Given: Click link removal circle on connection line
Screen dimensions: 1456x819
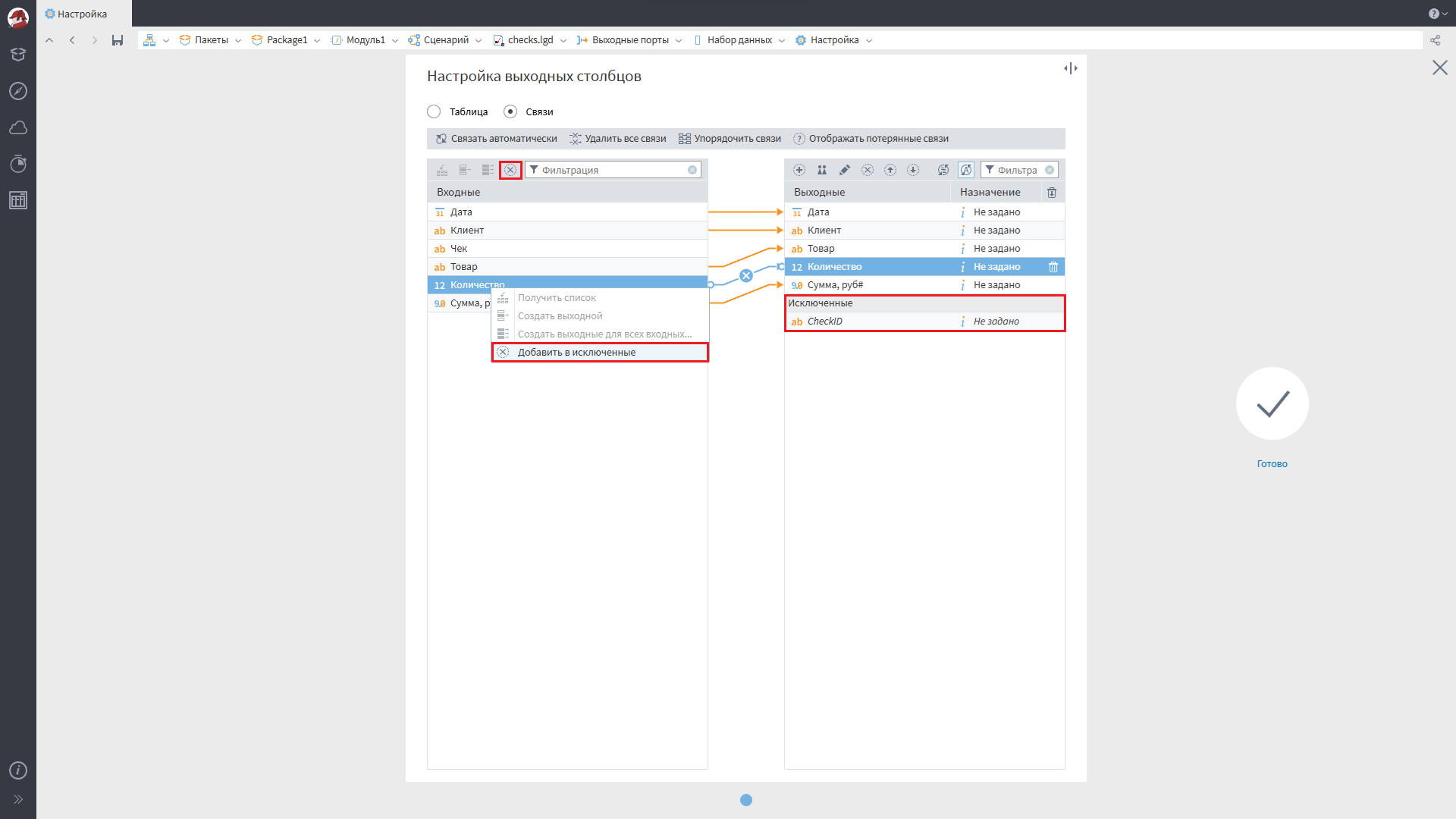Looking at the screenshot, I should pos(746,275).
